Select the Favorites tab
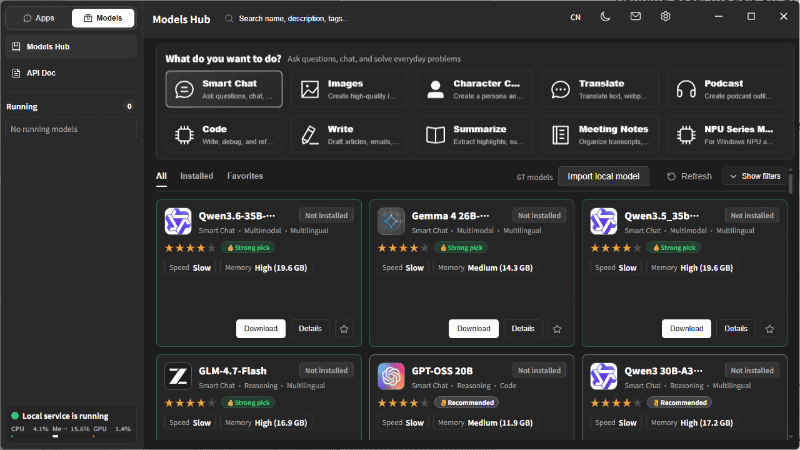Image resolution: width=800 pixels, height=450 pixels. coord(245,176)
